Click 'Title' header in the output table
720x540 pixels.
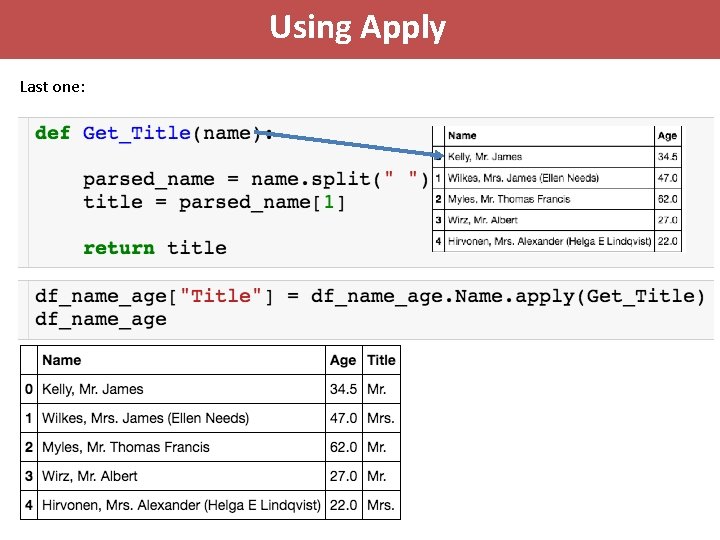(x=381, y=360)
